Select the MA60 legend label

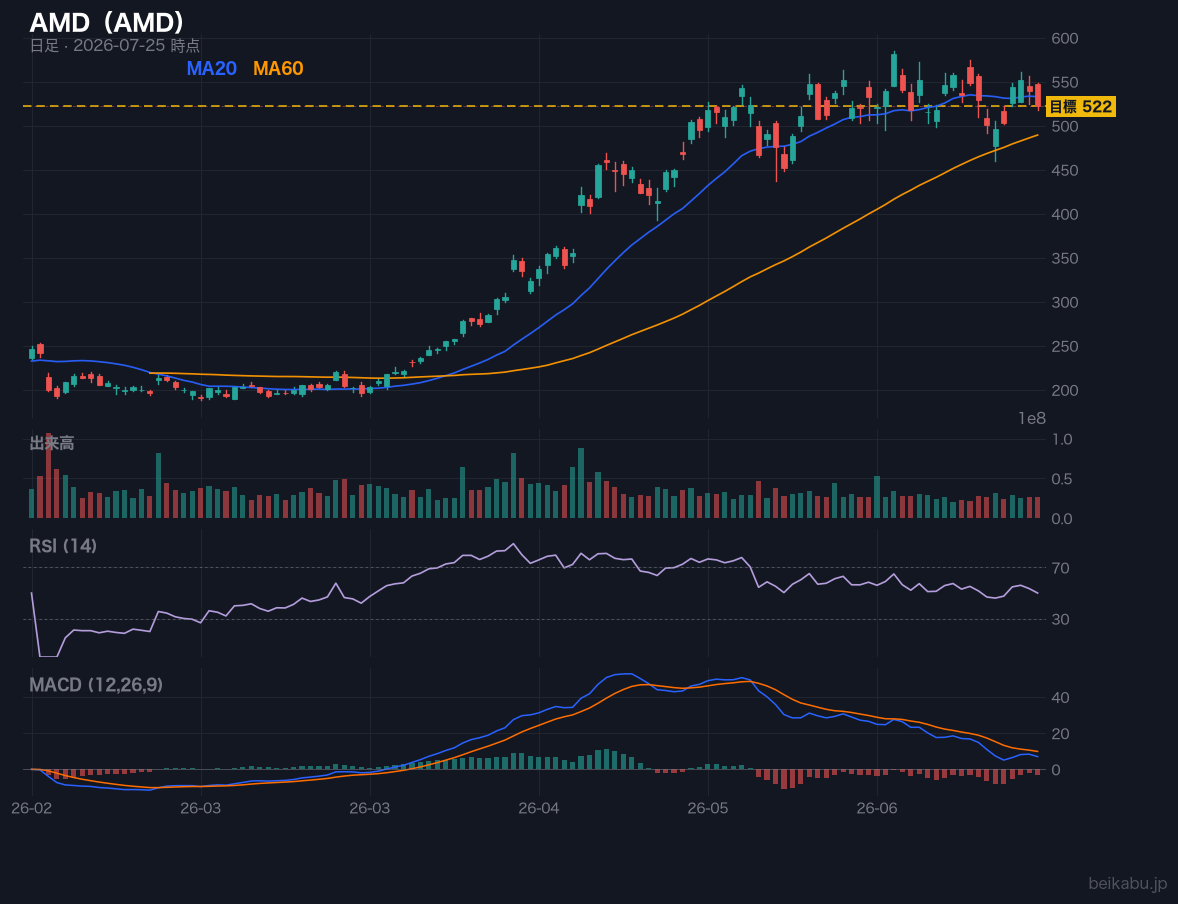tap(278, 68)
